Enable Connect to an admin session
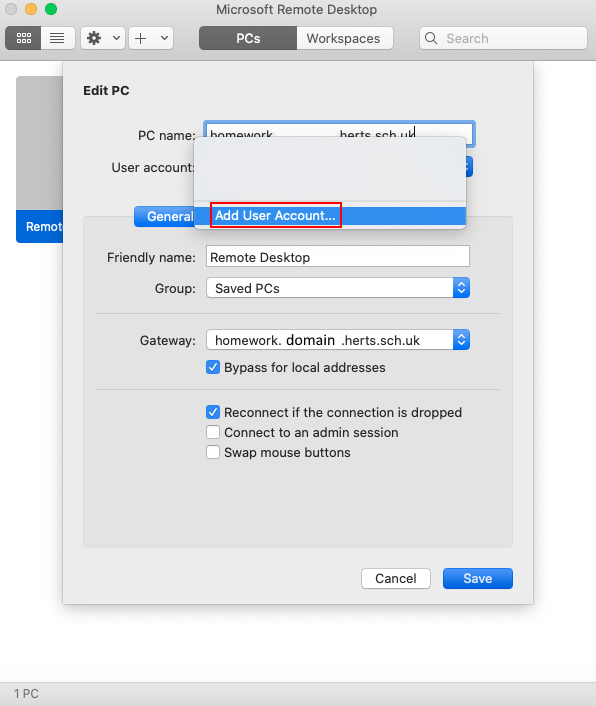Image resolution: width=596 pixels, height=706 pixels. pyautogui.click(x=213, y=432)
